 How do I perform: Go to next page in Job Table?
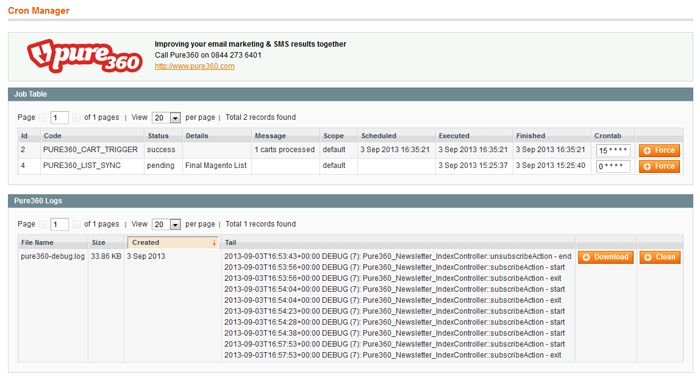click(76, 117)
